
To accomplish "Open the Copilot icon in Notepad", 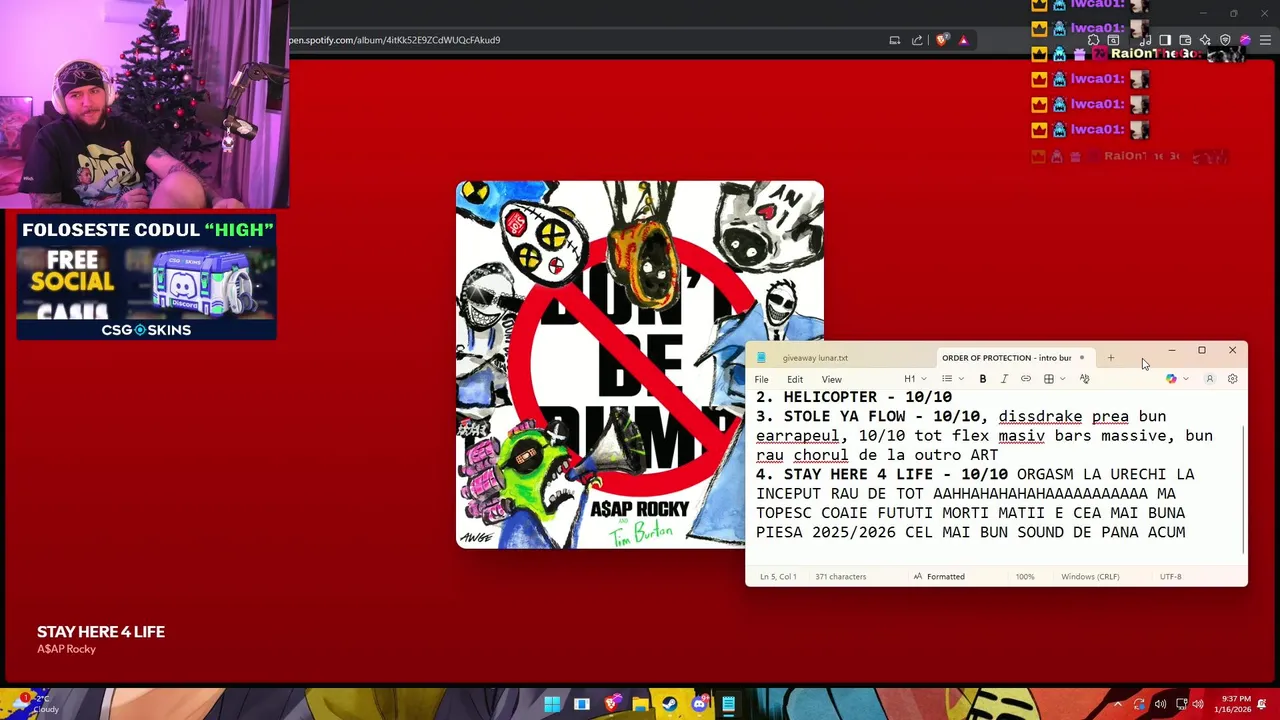I will 1171,379.
